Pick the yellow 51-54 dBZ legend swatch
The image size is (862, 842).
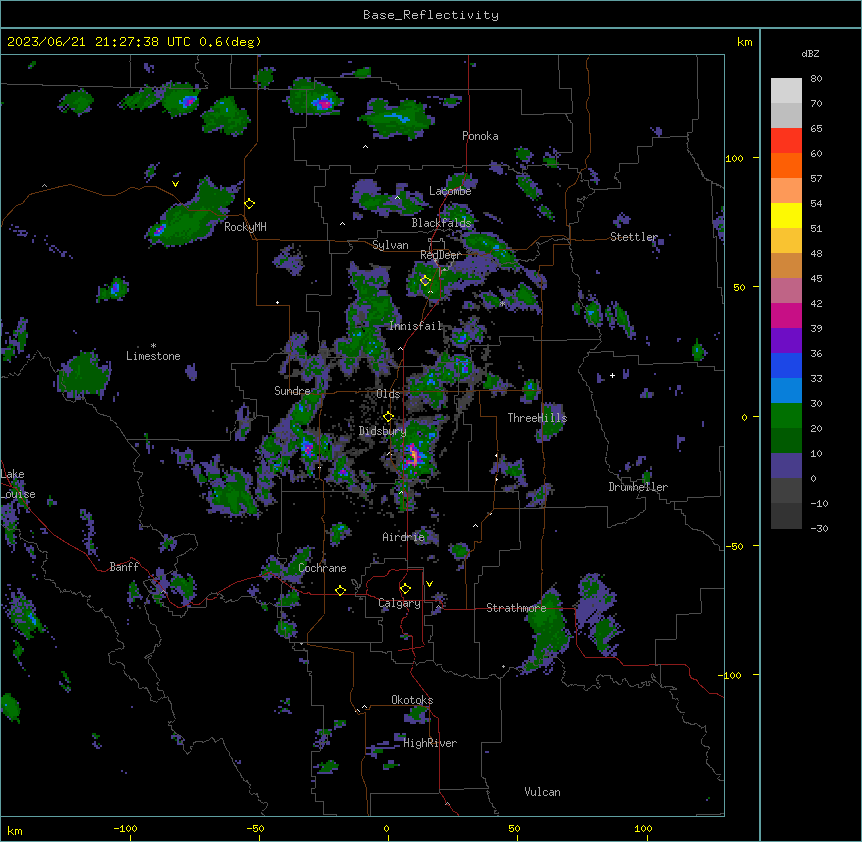click(786, 215)
